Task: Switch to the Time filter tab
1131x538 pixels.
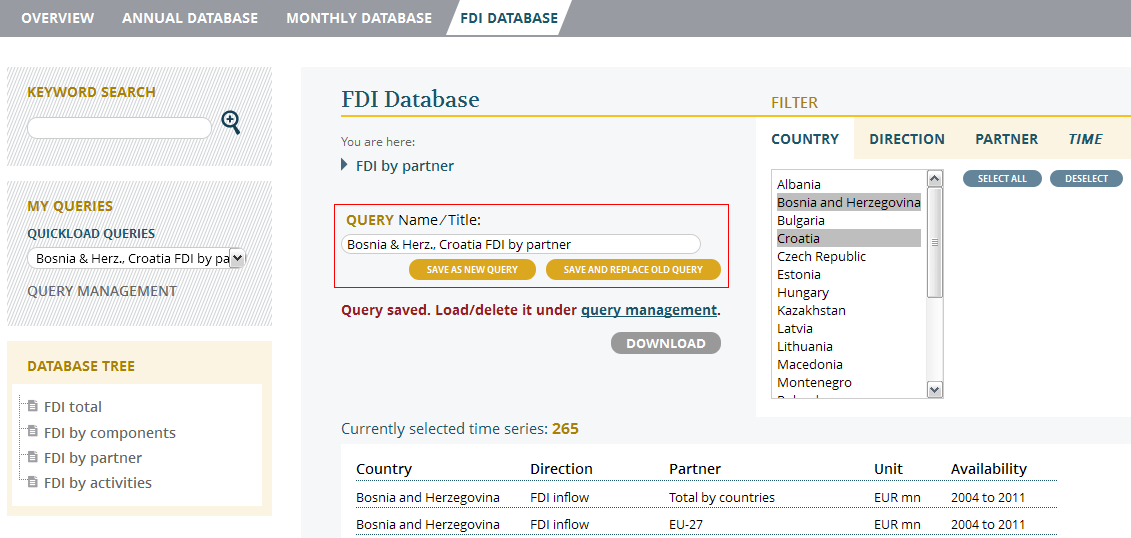Action: [x=1085, y=139]
